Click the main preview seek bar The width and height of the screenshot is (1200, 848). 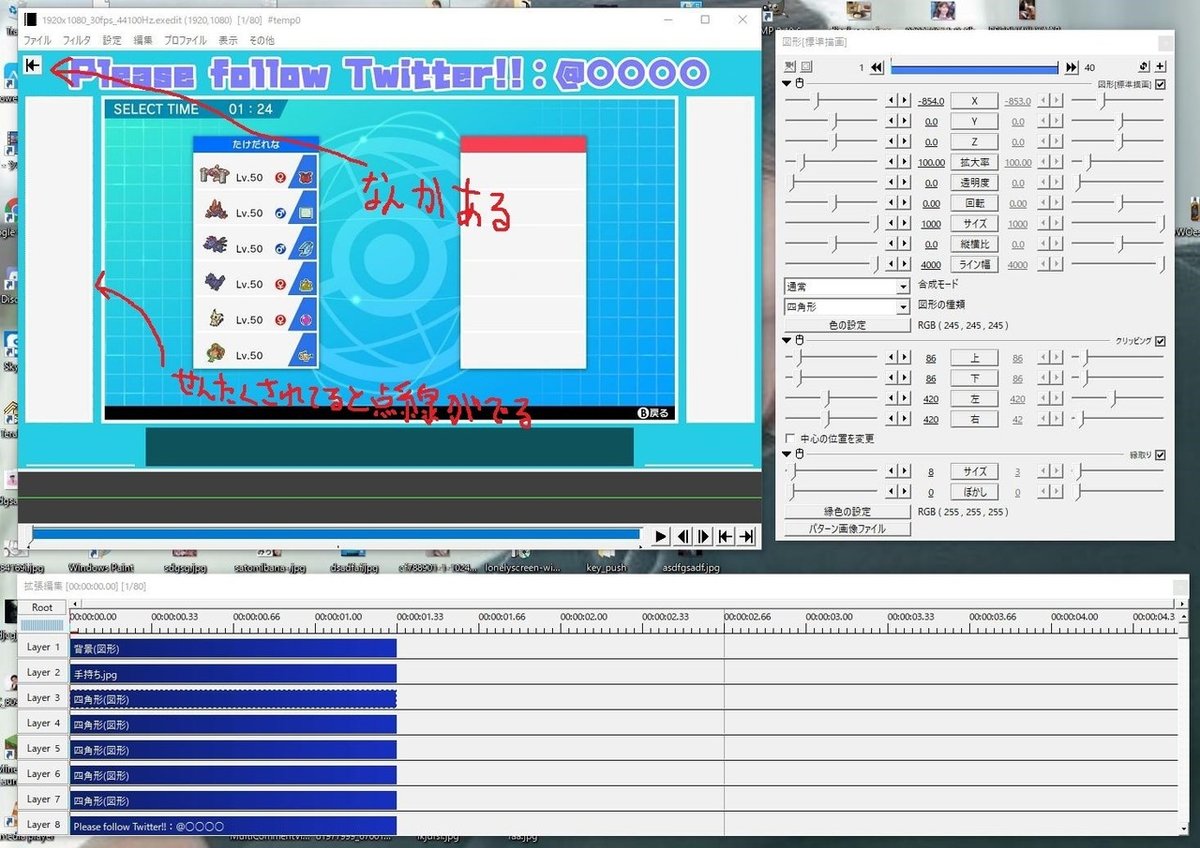[335, 535]
